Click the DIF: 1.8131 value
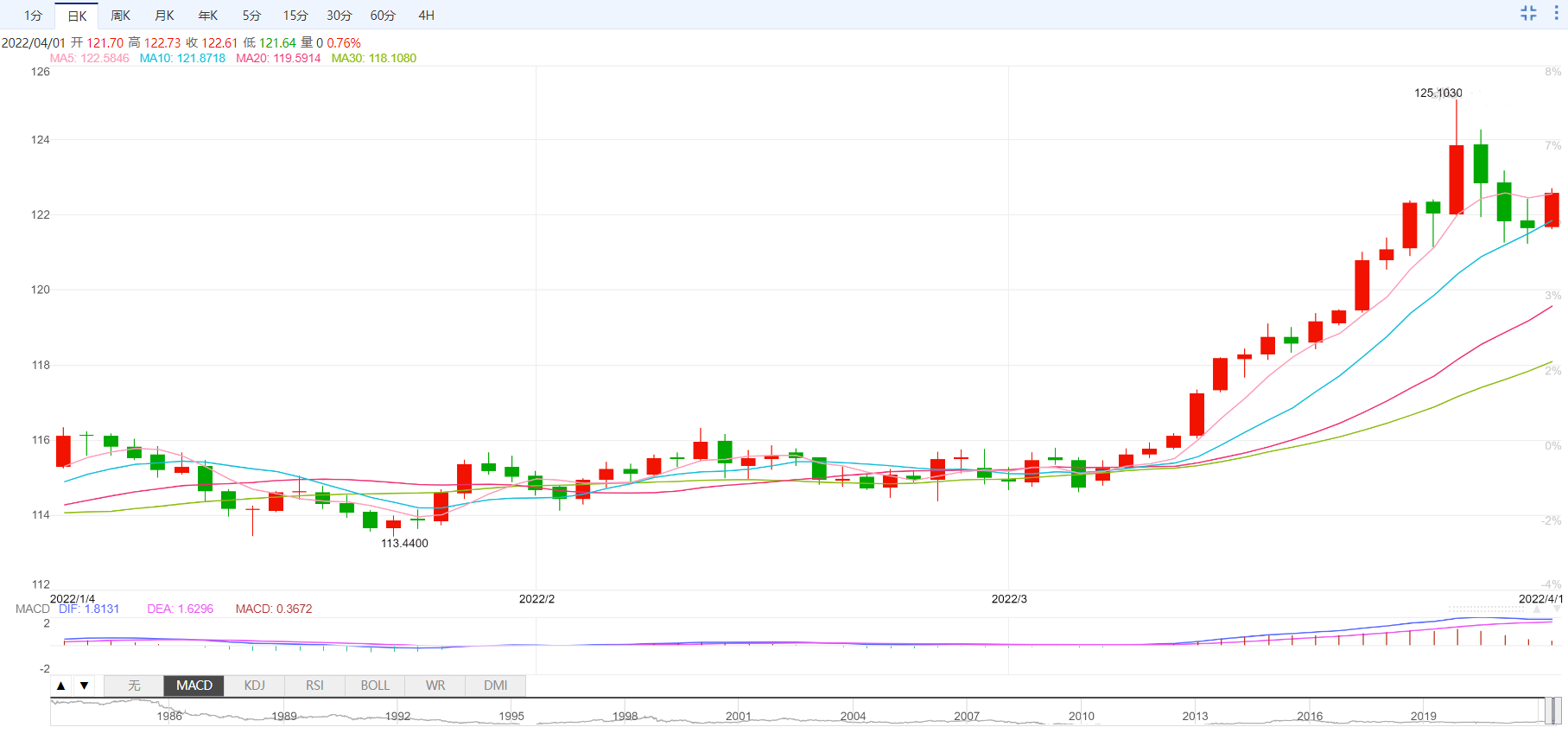The image size is (1568, 740). (89, 609)
